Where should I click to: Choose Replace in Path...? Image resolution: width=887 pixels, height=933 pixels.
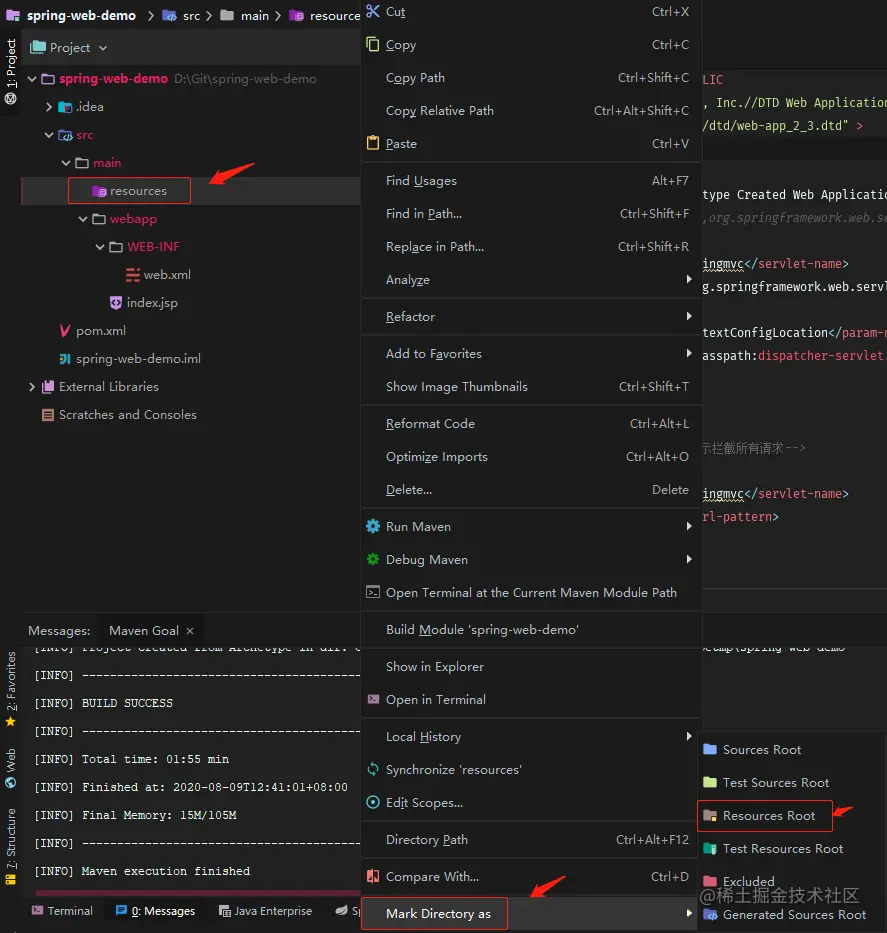pyautogui.click(x=531, y=246)
